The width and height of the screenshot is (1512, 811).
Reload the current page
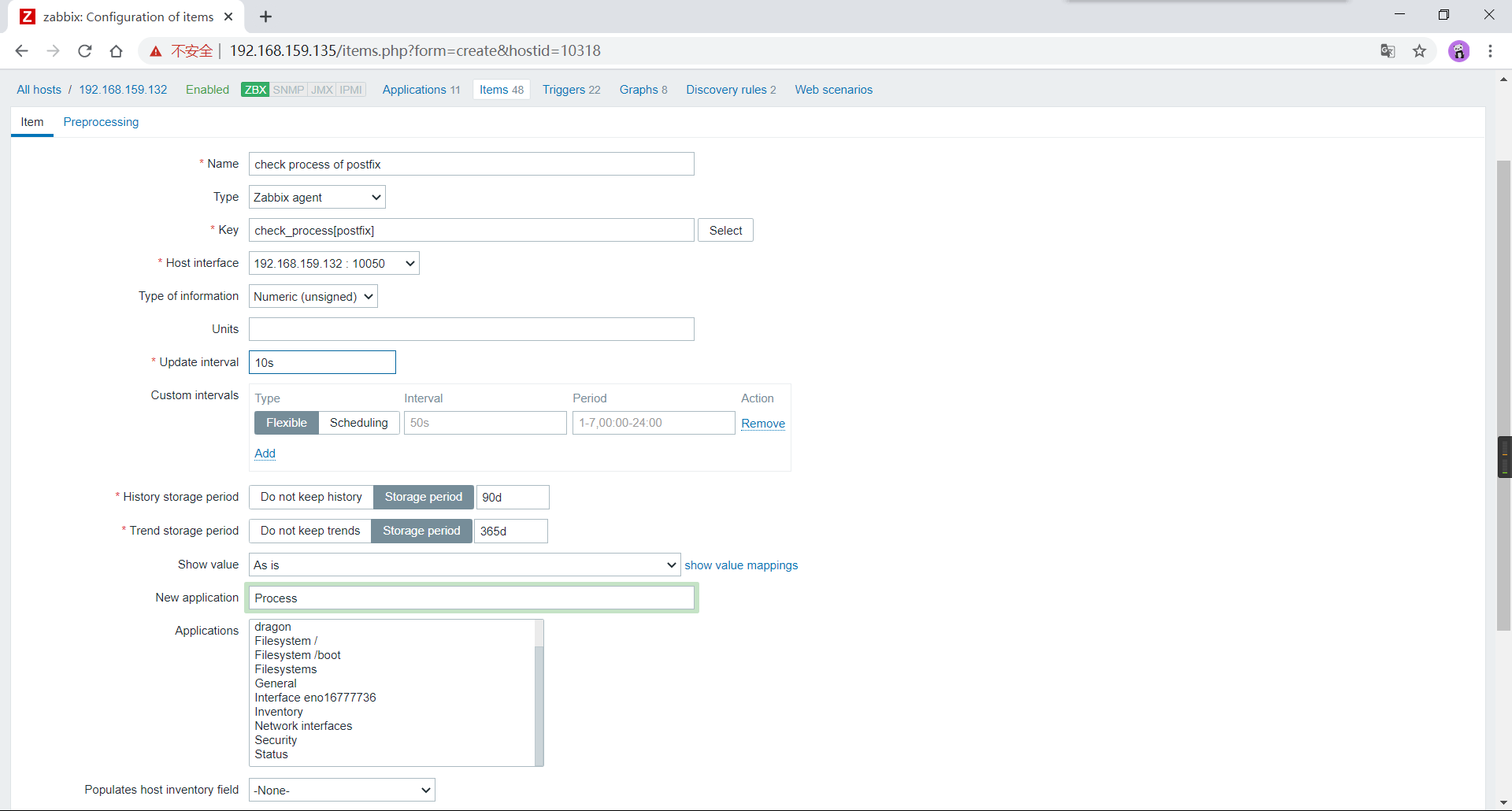pyautogui.click(x=85, y=51)
